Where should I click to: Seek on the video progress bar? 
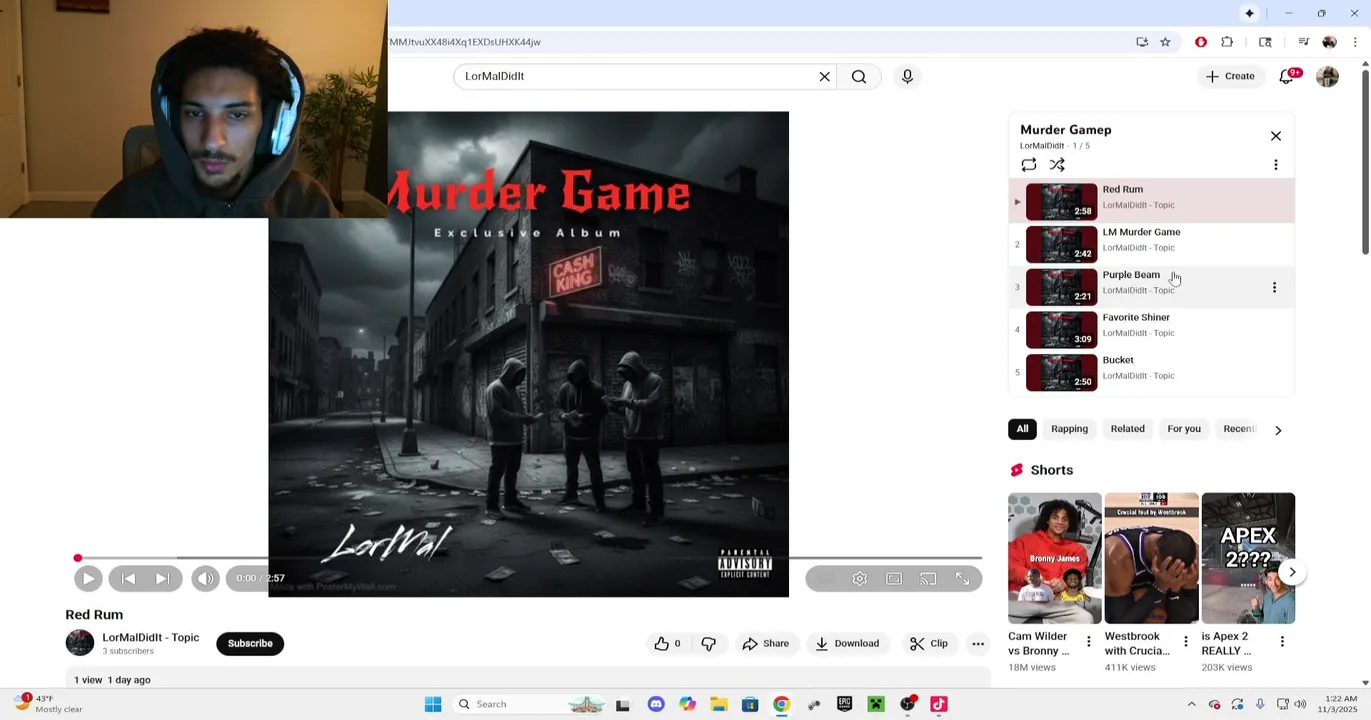[529, 558]
